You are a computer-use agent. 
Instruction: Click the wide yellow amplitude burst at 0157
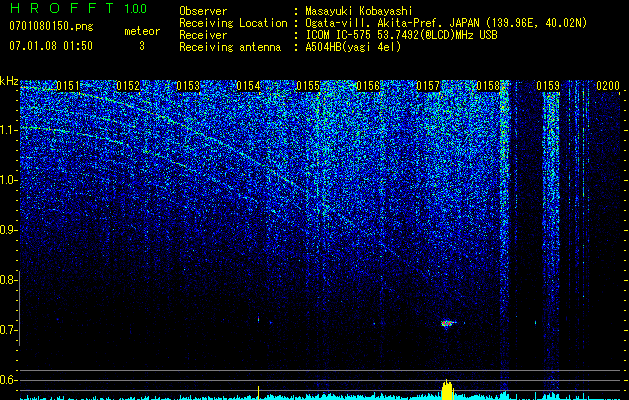point(447,390)
